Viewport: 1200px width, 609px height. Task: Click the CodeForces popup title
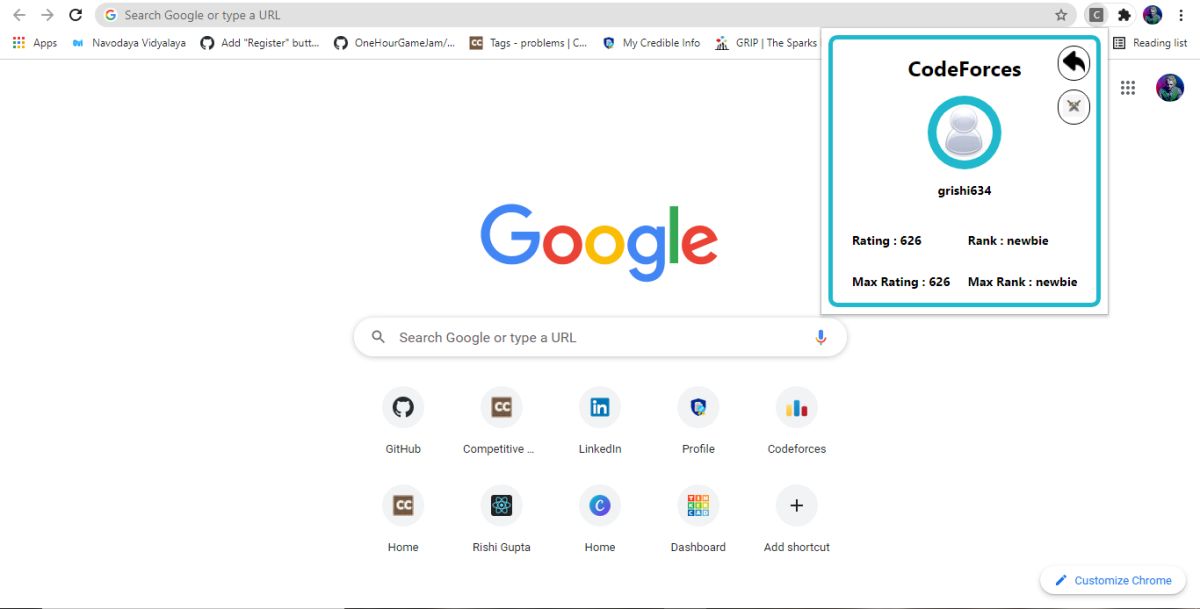[964, 69]
